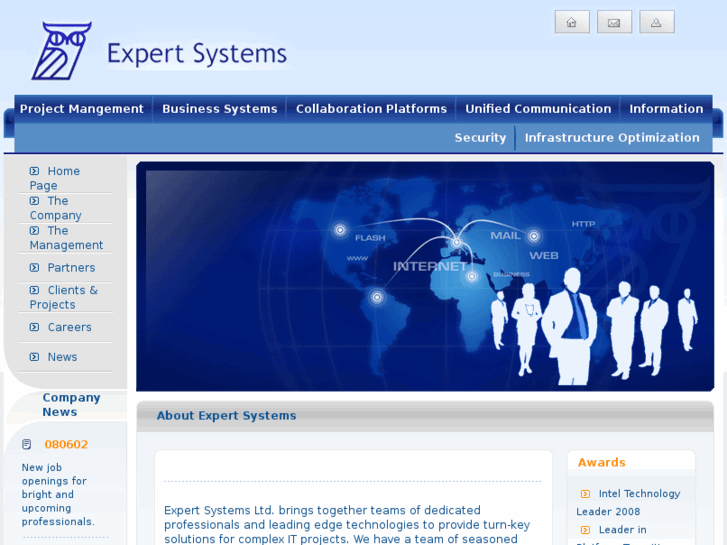
Task: Click orange arrow icon beside Intel Technology
Action: tap(586, 494)
